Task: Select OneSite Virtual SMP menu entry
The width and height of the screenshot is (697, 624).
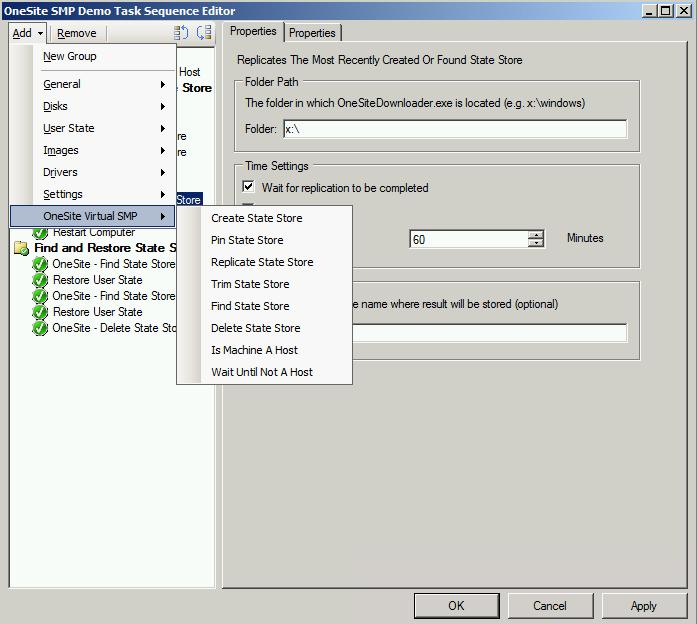Action: point(92,216)
